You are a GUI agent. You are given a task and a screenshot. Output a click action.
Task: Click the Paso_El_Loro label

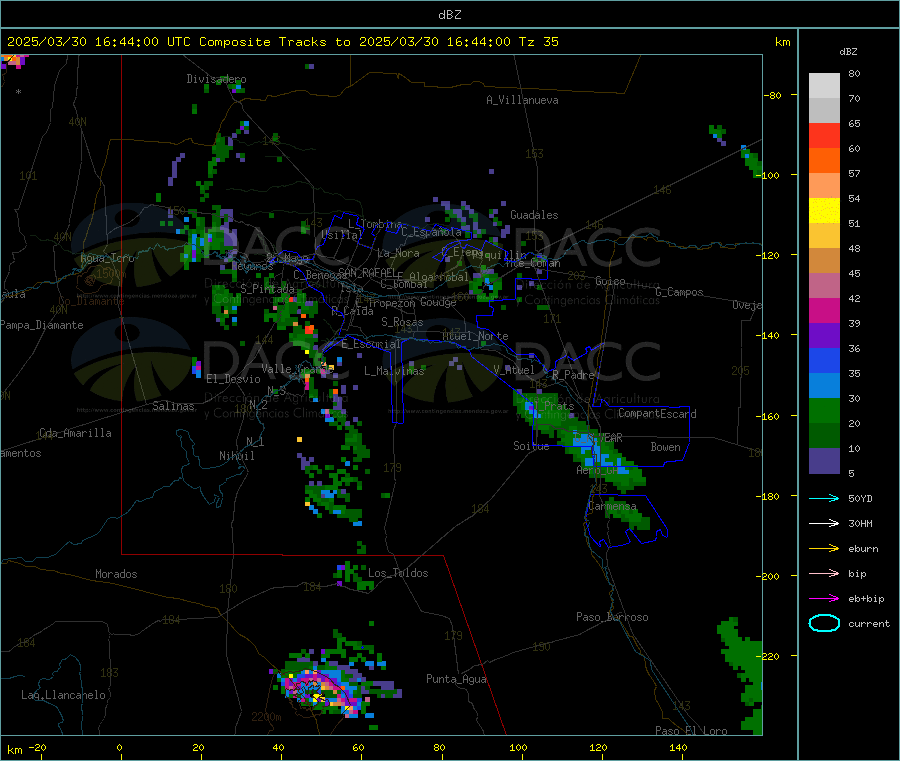[691, 731]
